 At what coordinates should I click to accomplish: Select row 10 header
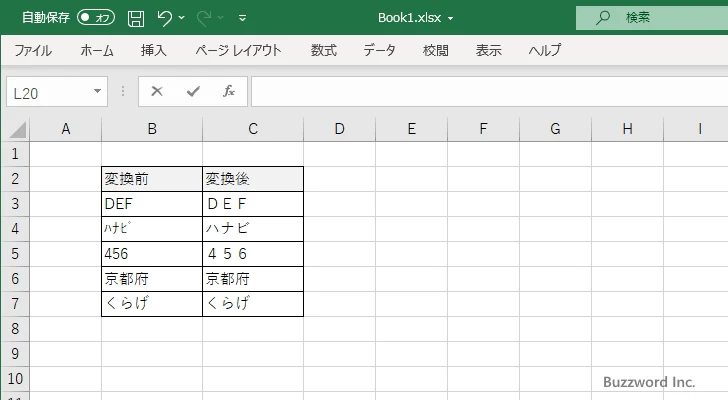tap(15, 379)
